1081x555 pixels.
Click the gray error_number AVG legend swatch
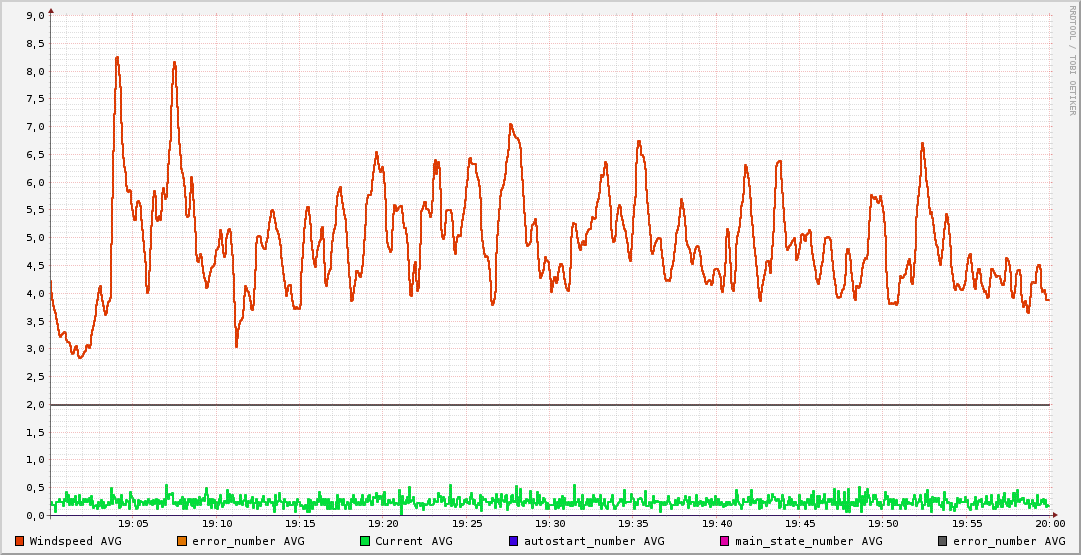pos(943,541)
